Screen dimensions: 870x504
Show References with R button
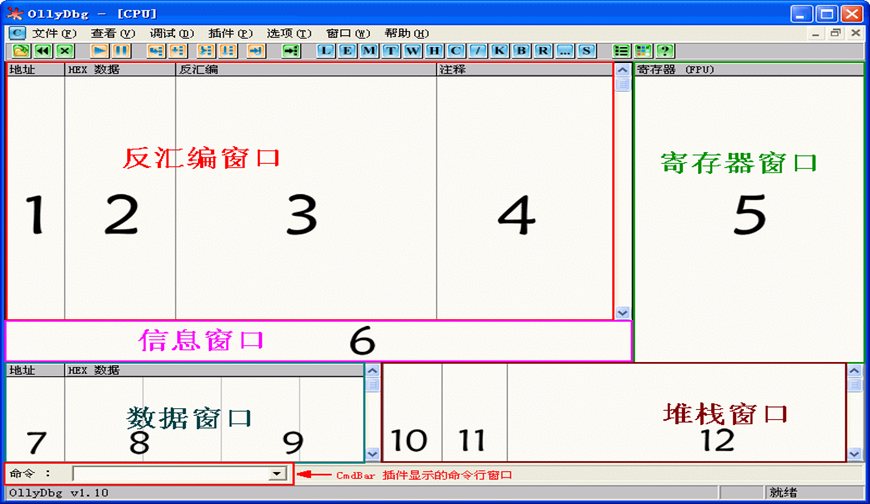pos(543,51)
